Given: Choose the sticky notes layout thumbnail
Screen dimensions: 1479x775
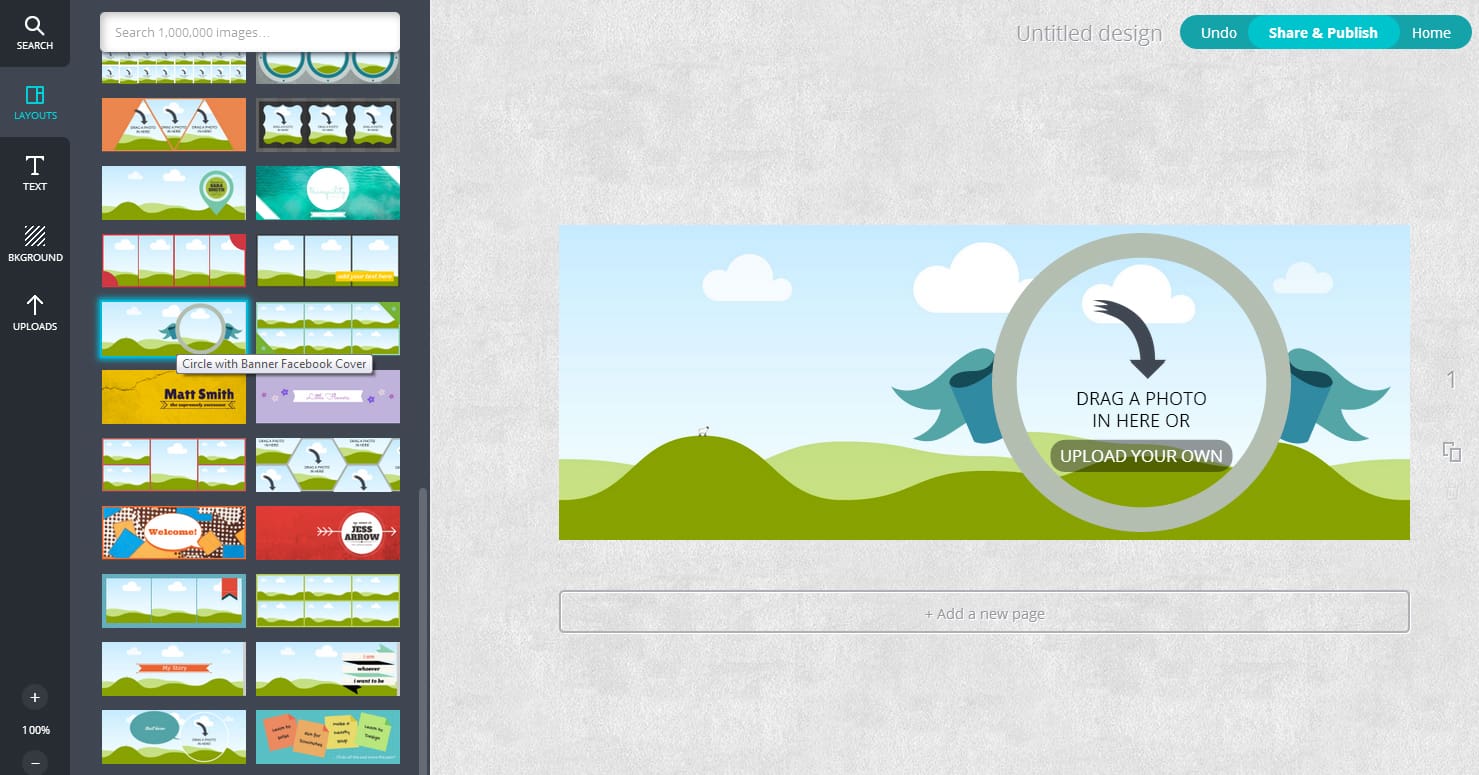Looking at the screenshot, I should click(328, 737).
